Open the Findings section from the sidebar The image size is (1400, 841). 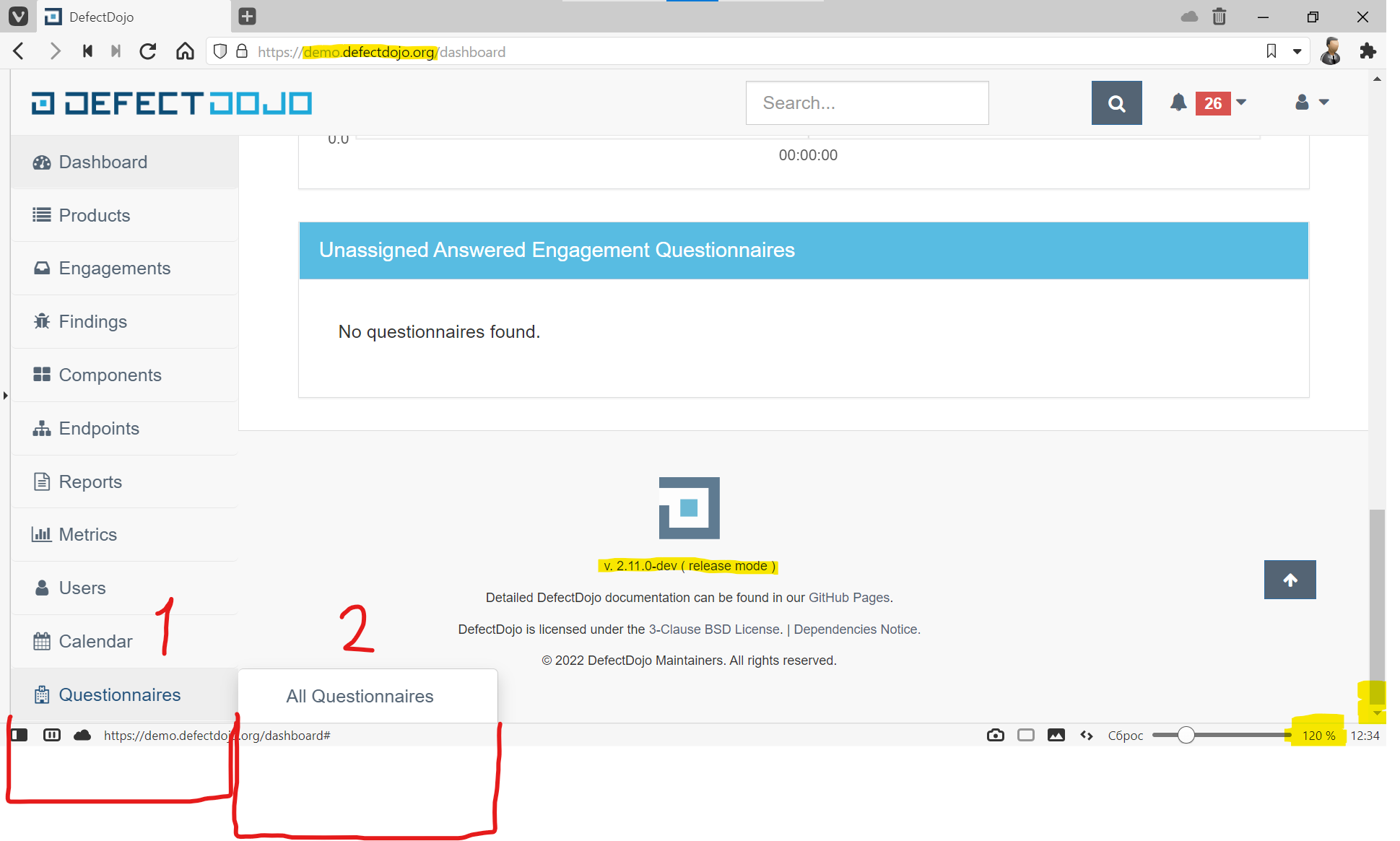(x=92, y=321)
